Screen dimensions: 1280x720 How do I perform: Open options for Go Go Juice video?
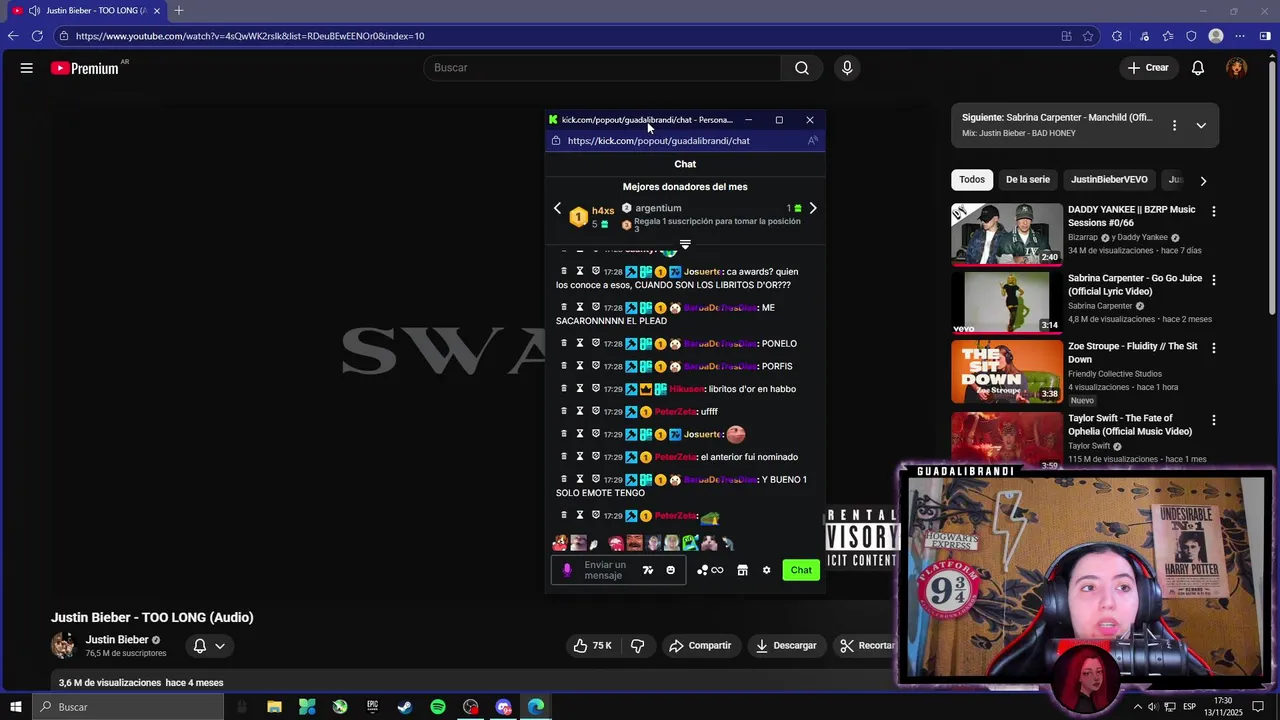[1214, 280]
